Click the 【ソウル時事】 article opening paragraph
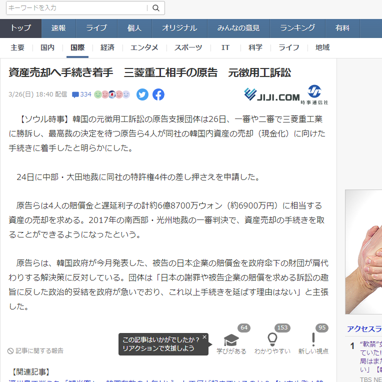This screenshot has width=382, height=382. (x=167, y=134)
